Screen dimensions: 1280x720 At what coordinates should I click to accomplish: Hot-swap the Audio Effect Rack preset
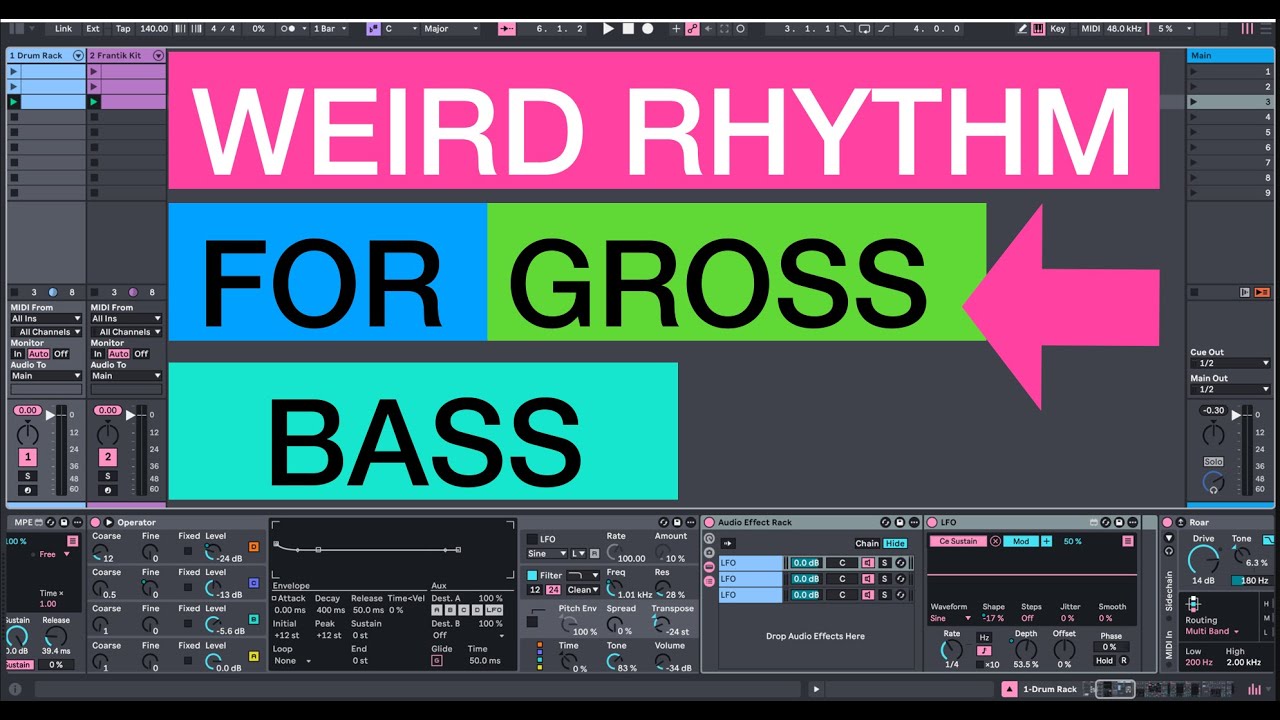point(885,522)
